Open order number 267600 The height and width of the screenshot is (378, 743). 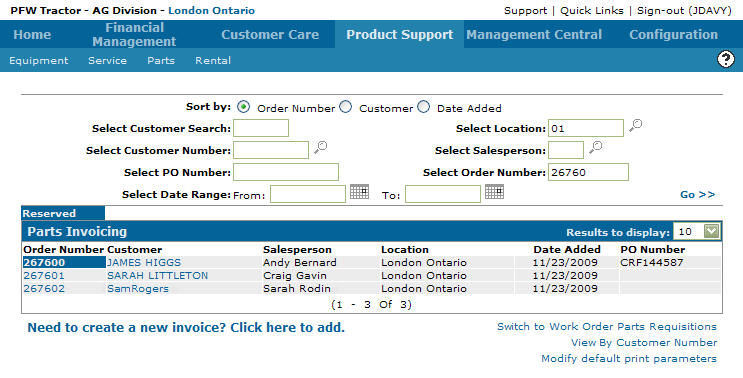click(x=44, y=262)
